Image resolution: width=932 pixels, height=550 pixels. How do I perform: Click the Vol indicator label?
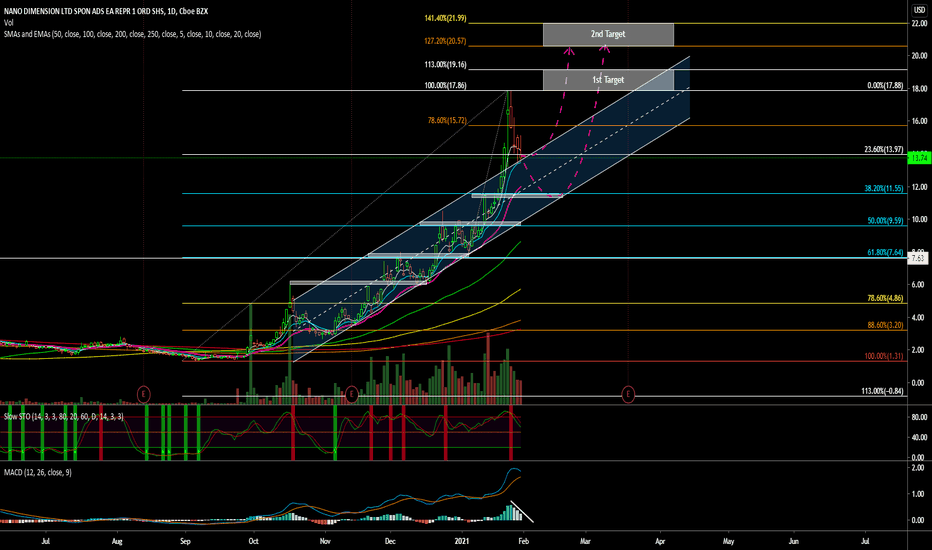8,23
